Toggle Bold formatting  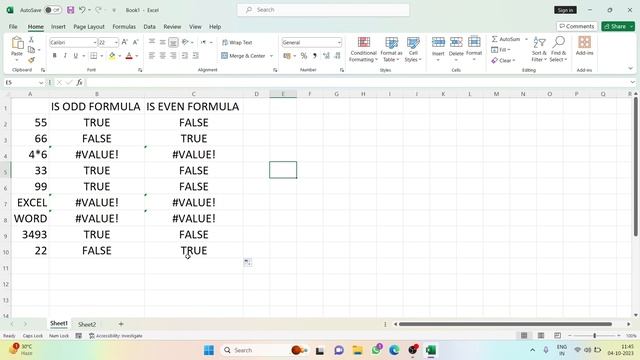[54, 56]
